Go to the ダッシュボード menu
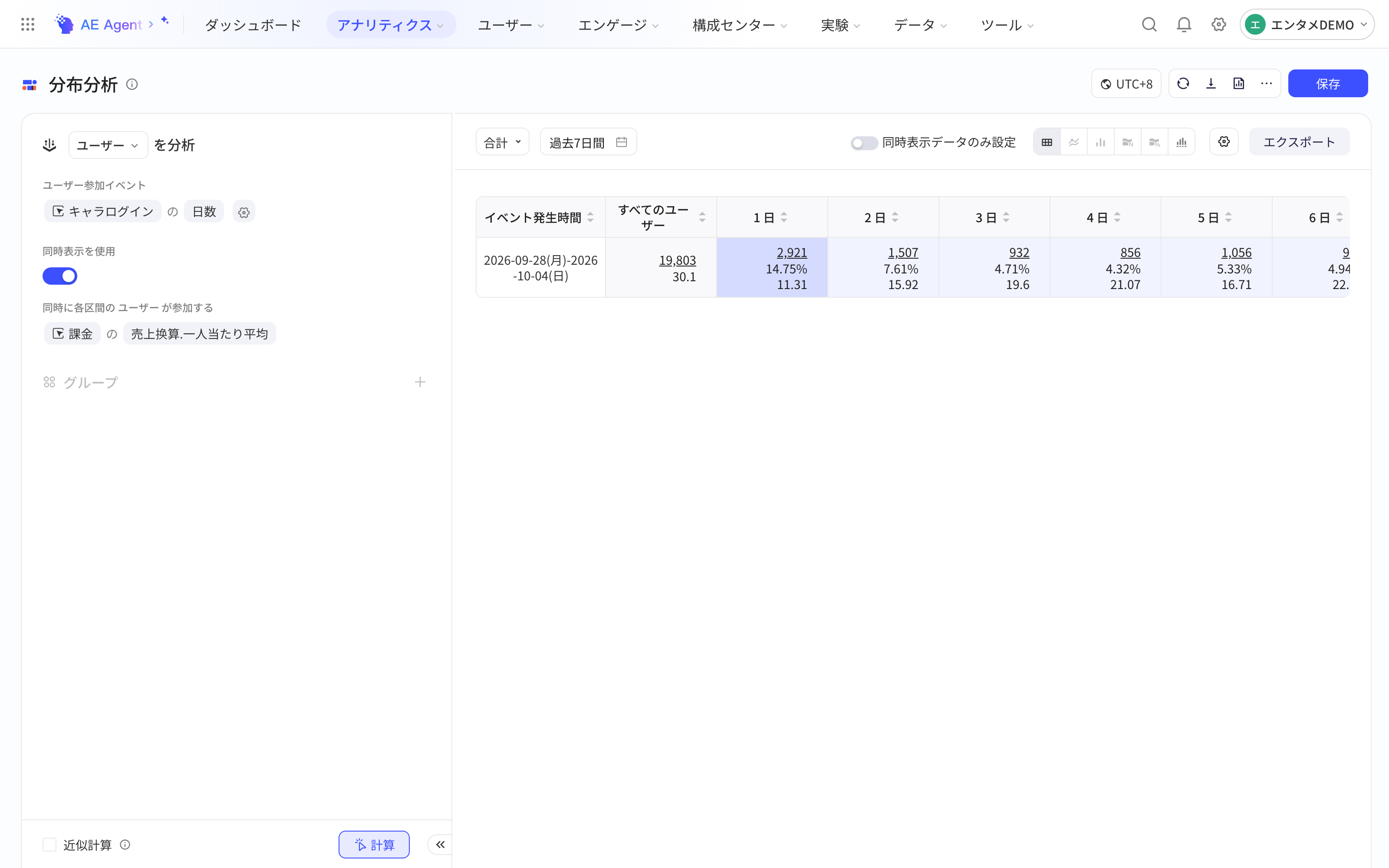Screen dimensions: 1389x868 click(253, 25)
